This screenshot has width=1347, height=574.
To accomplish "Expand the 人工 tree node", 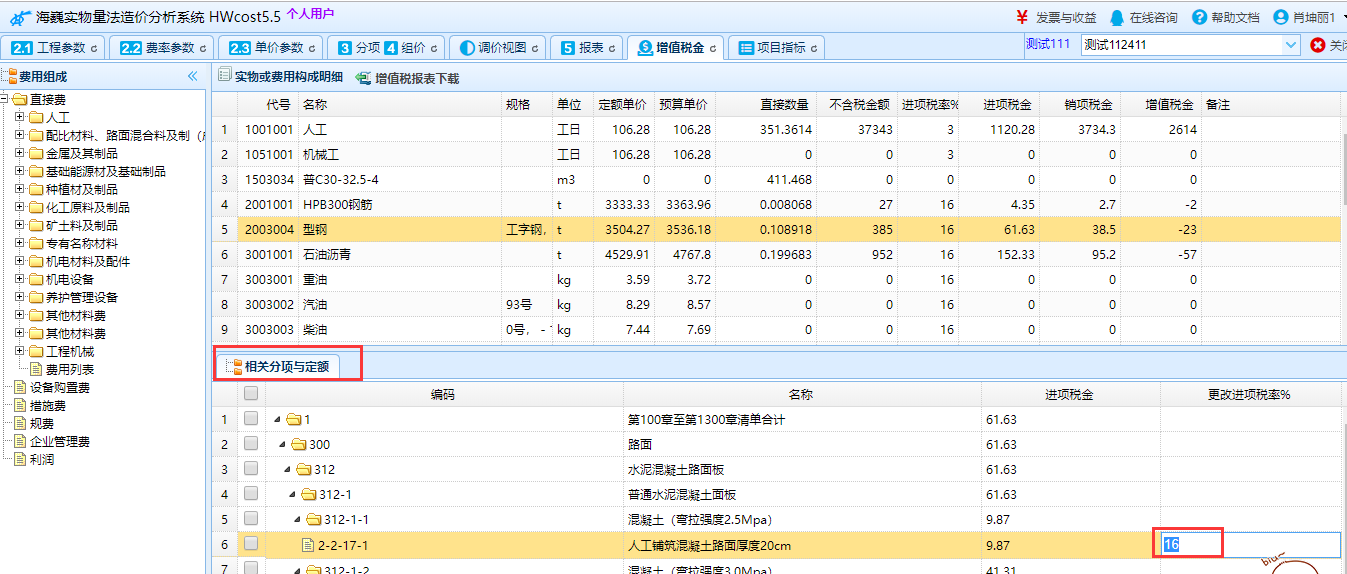I will (20, 117).
